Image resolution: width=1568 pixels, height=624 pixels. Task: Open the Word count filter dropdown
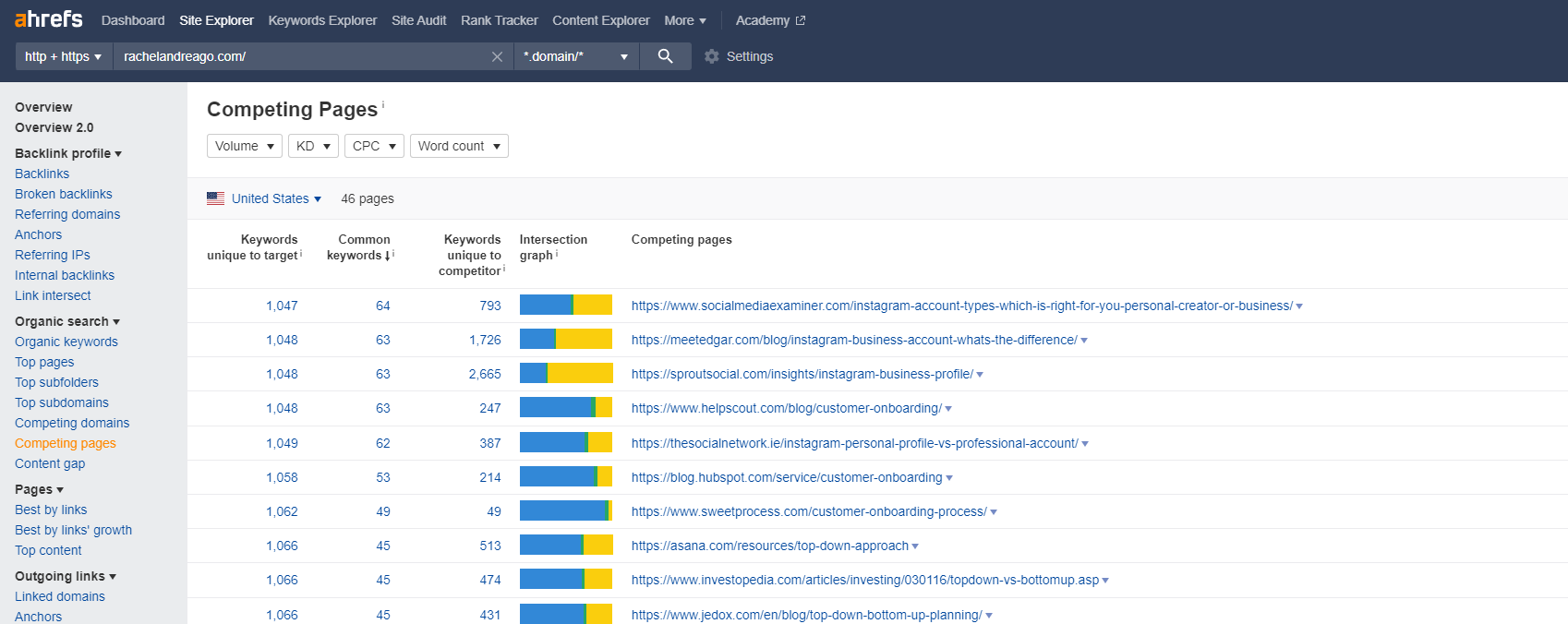pos(459,146)
